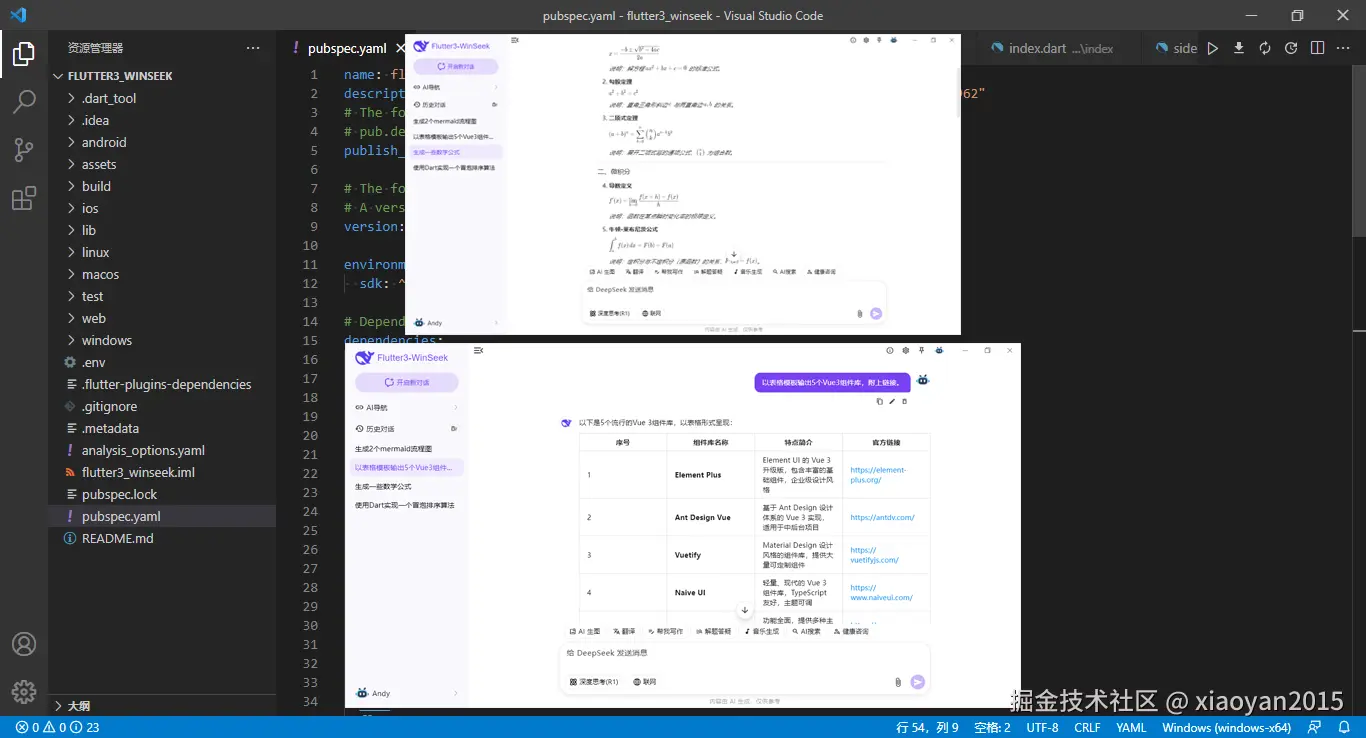Viewport: 1366px width, 738px height.
Task: Click 开启新对话 button in upper WinSeek window
Action: tap(456, 66)
